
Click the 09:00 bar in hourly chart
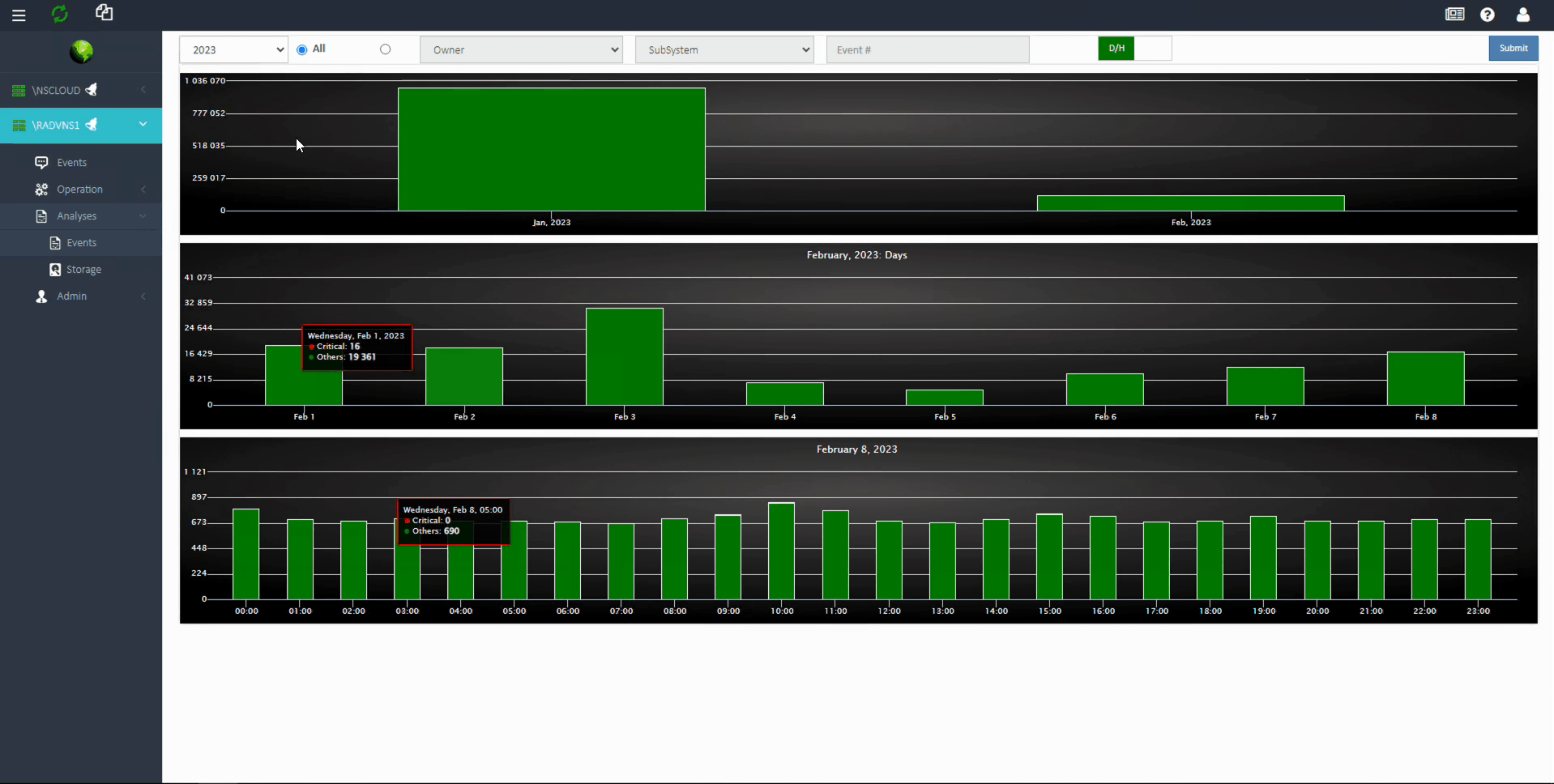(728, 557)
